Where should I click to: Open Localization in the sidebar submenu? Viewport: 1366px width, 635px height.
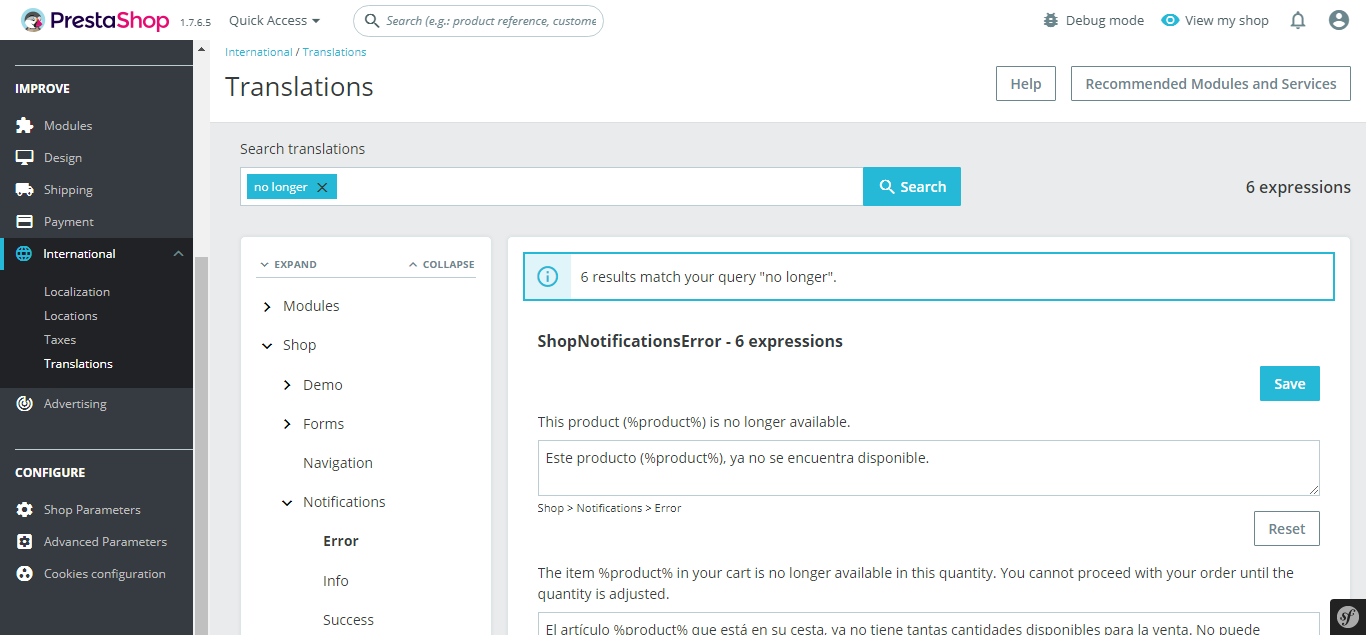tap(77, 292)
